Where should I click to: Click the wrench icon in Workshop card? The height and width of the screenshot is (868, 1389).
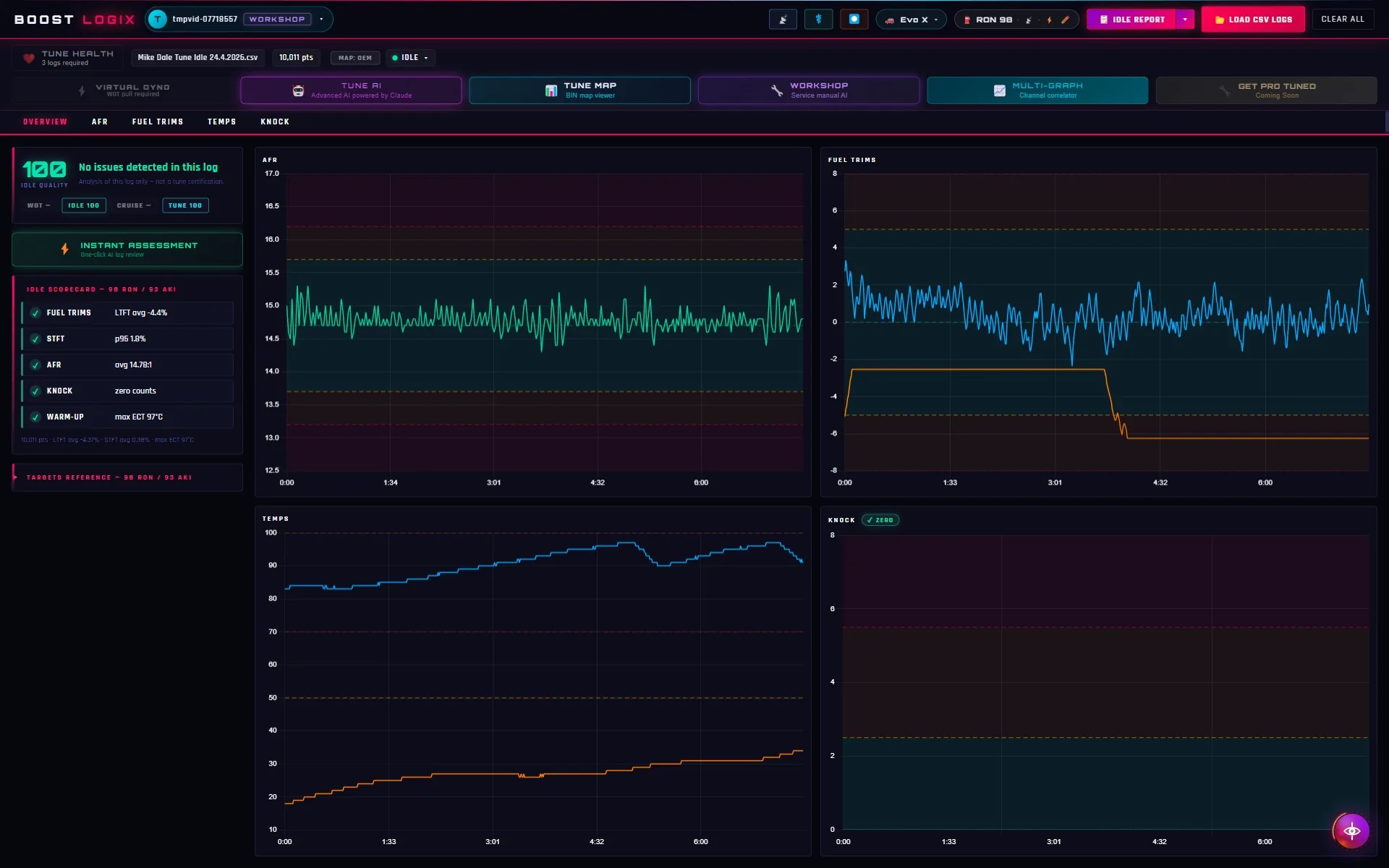point(777,90)
